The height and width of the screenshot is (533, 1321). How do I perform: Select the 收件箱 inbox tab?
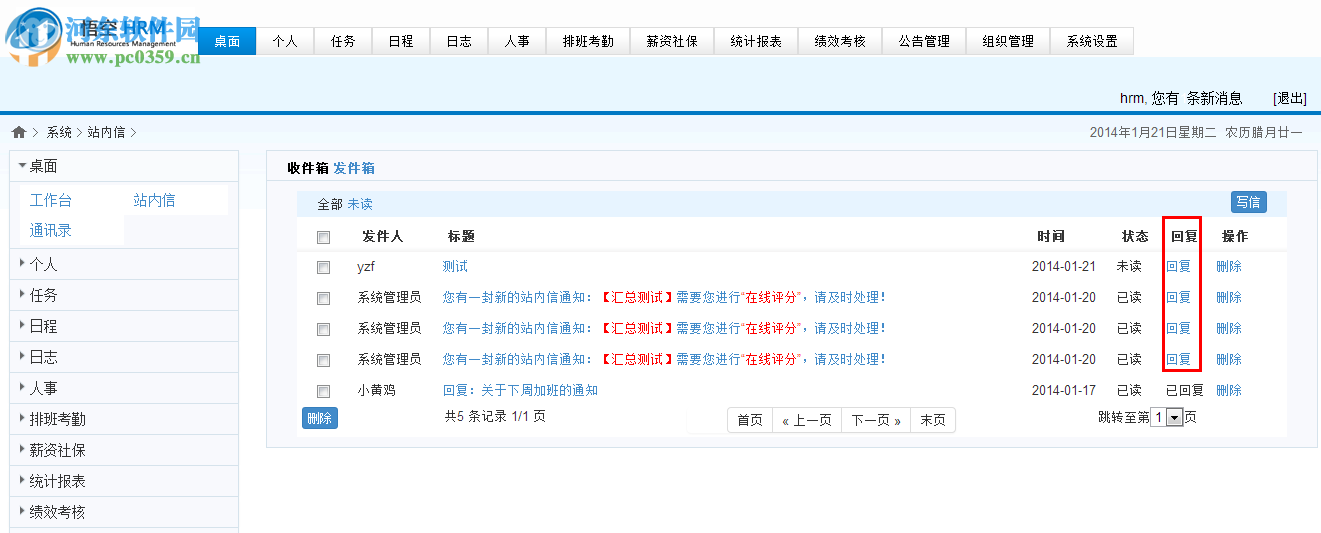tap(308, 168)
